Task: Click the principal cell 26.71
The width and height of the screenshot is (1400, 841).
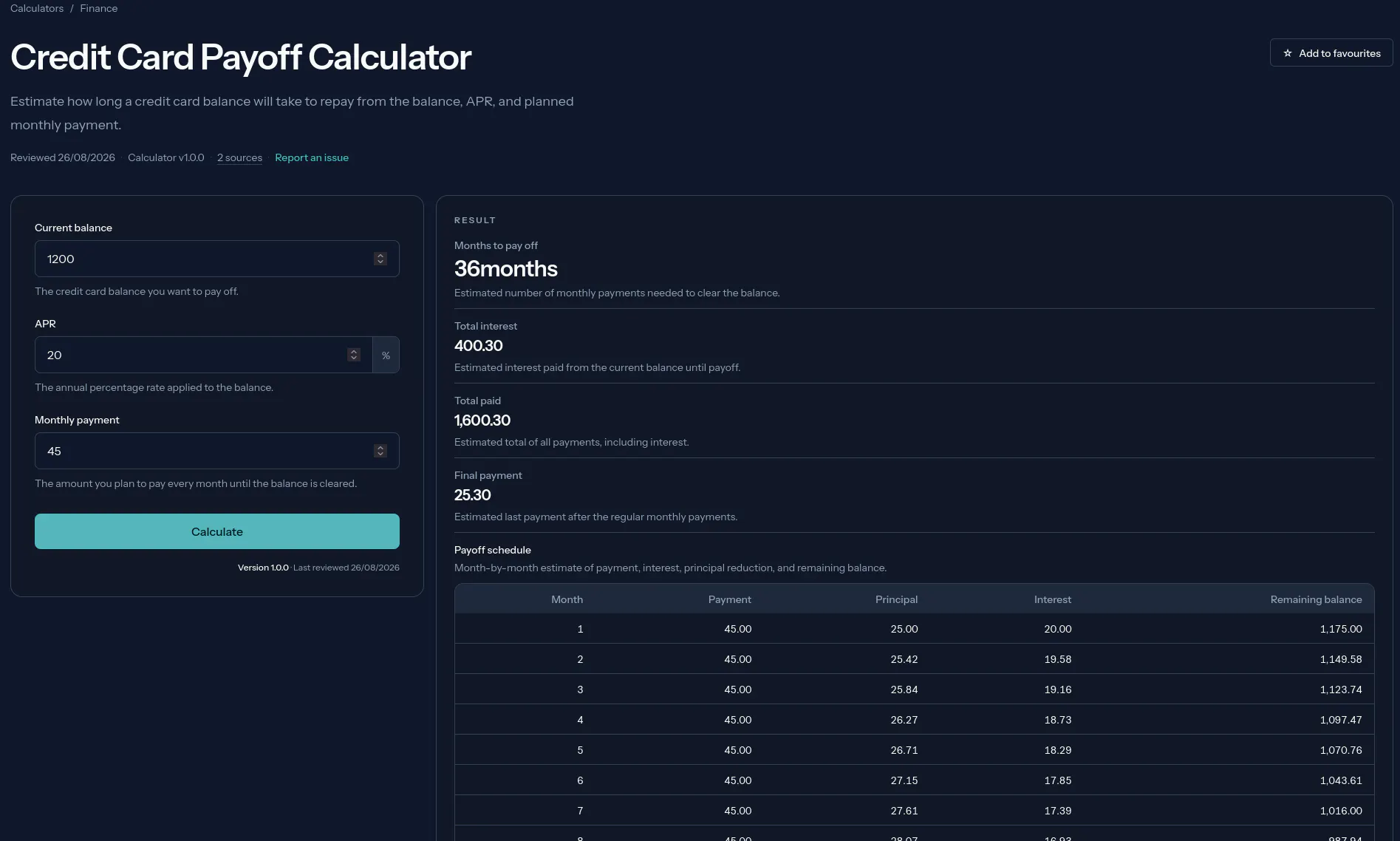Action: pyautogui.click(x=904, y=750)
